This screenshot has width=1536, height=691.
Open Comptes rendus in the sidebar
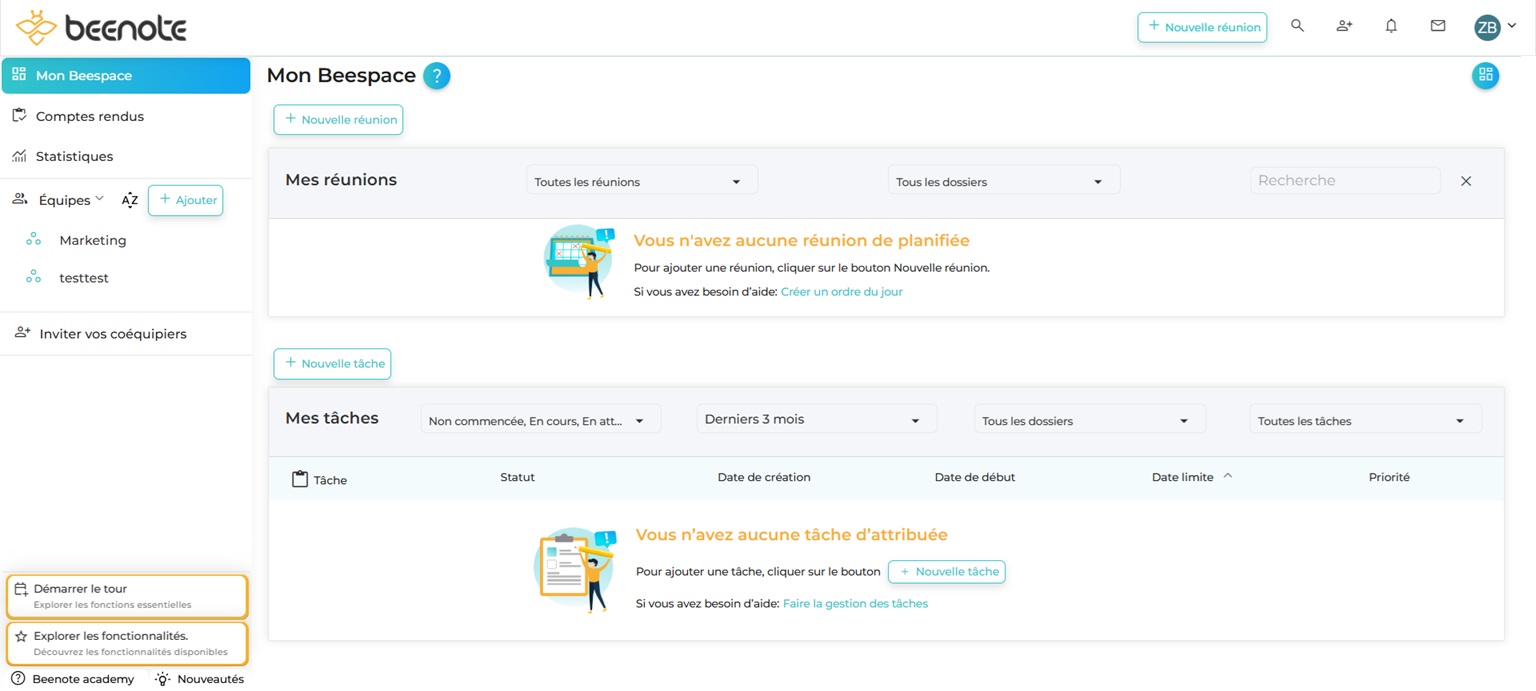click(90, 116)
